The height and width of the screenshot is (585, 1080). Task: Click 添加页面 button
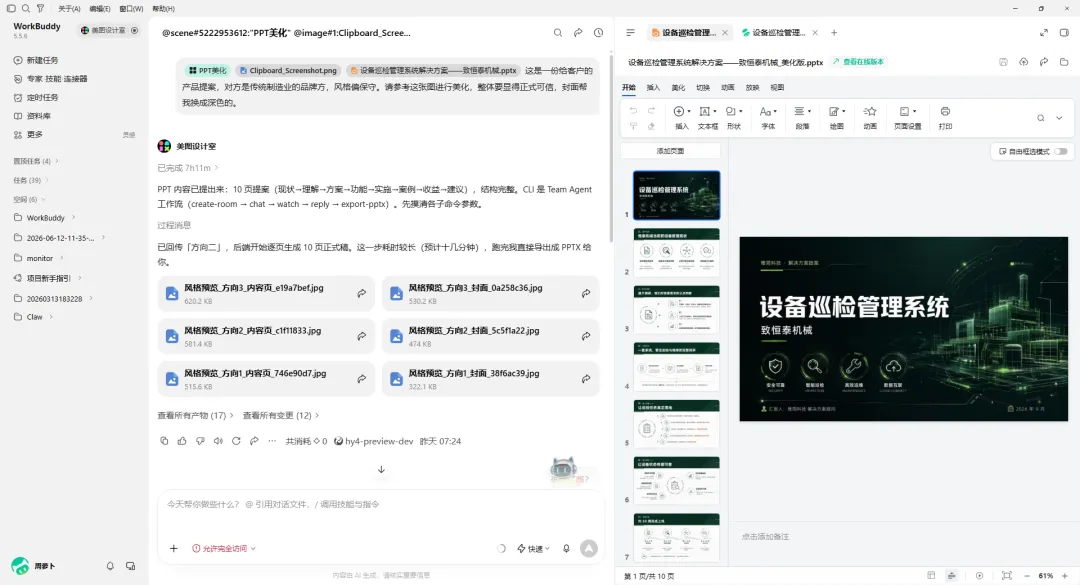click(671, 151)
